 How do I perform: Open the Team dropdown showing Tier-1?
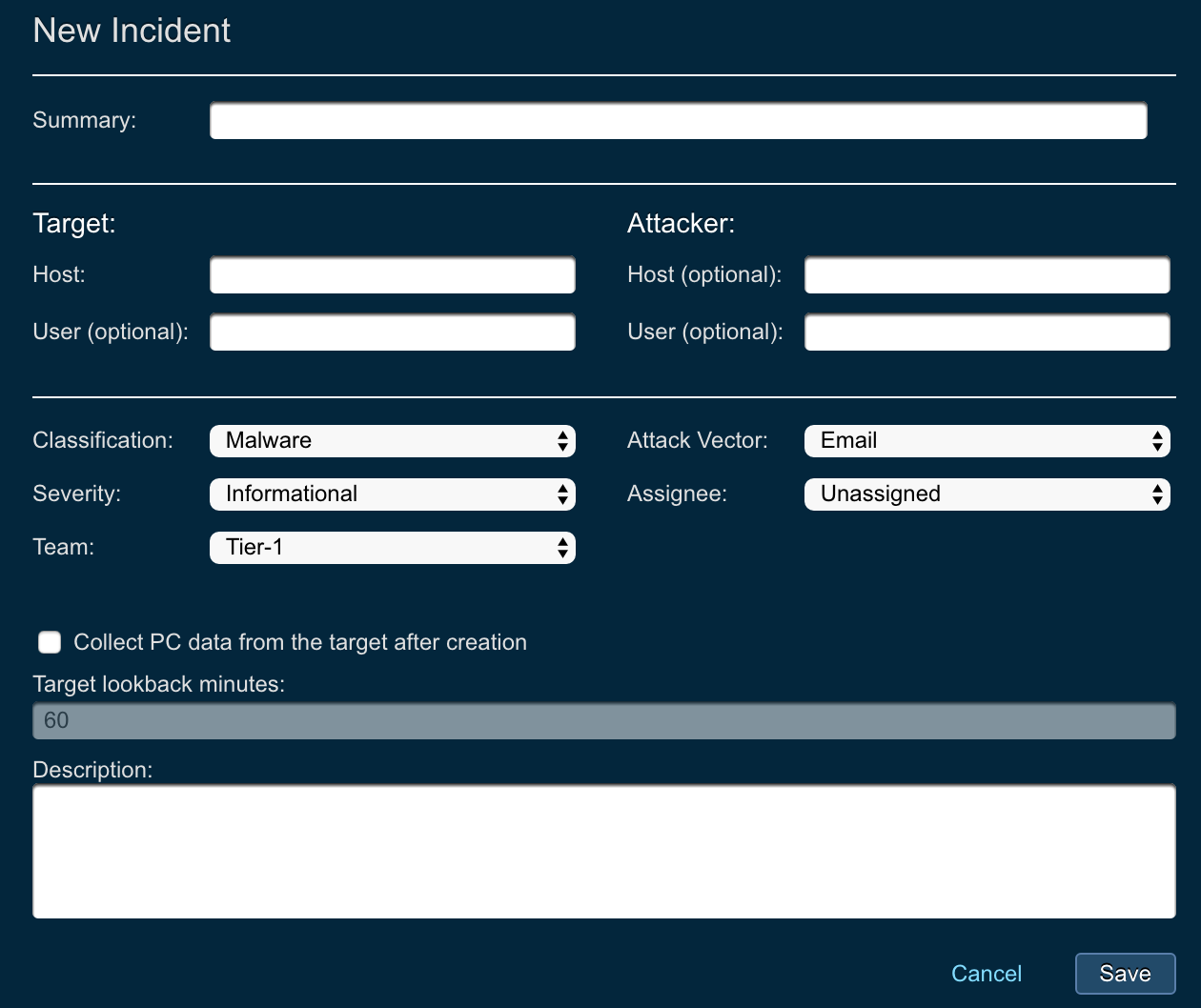coord(392,547)
